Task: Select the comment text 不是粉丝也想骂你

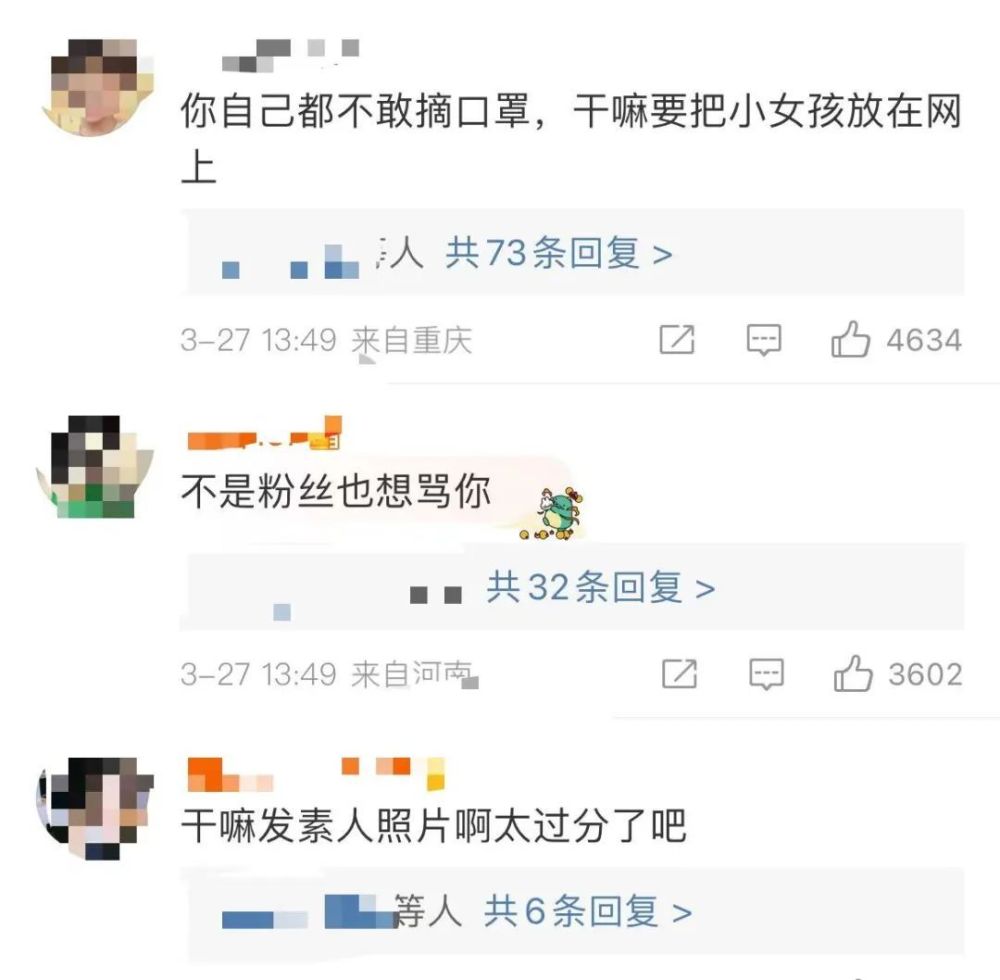Action: pos(336,492)
